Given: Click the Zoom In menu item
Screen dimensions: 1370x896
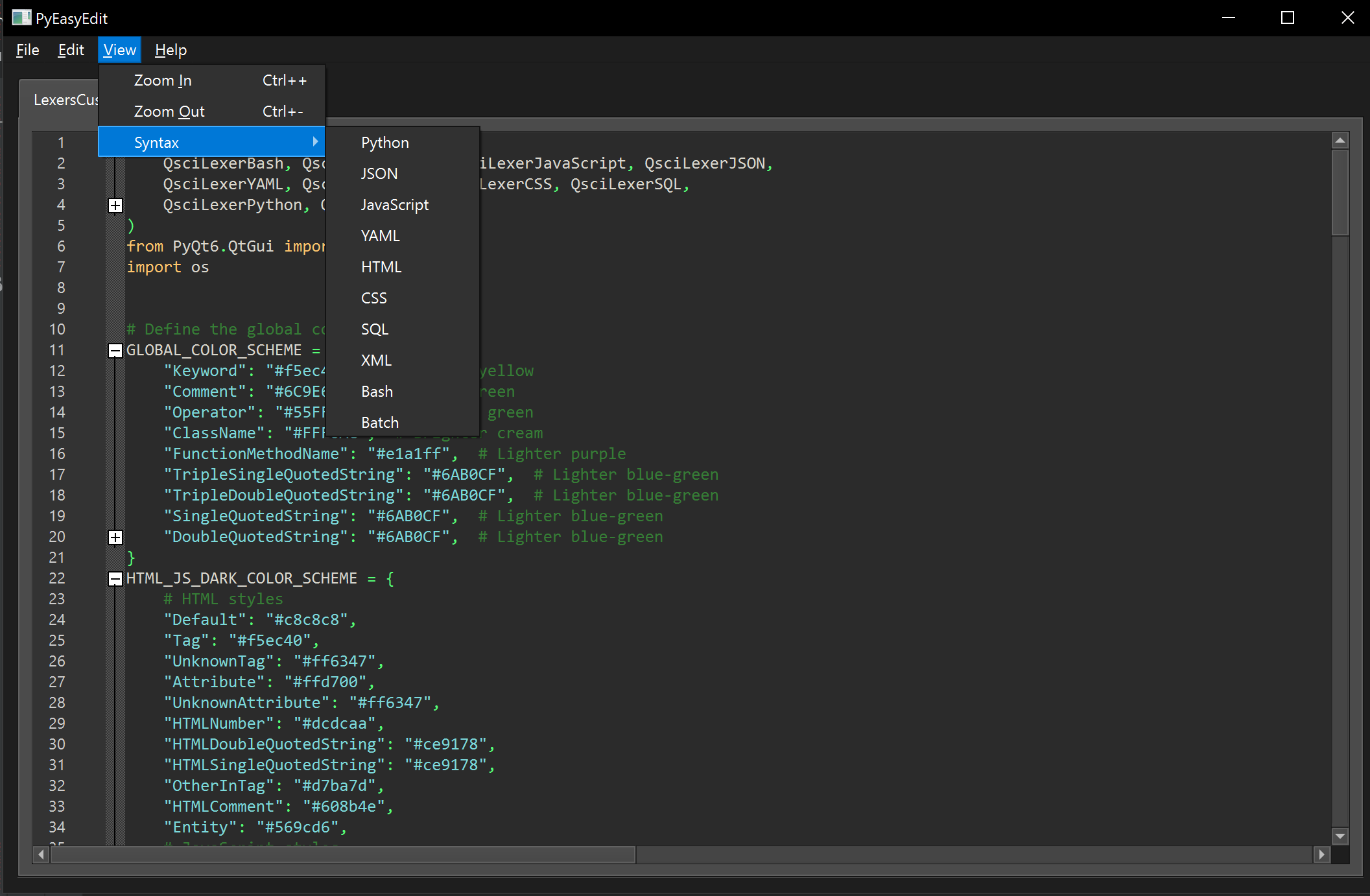Looking at the screenshot, I should click(x=163, y=80).
